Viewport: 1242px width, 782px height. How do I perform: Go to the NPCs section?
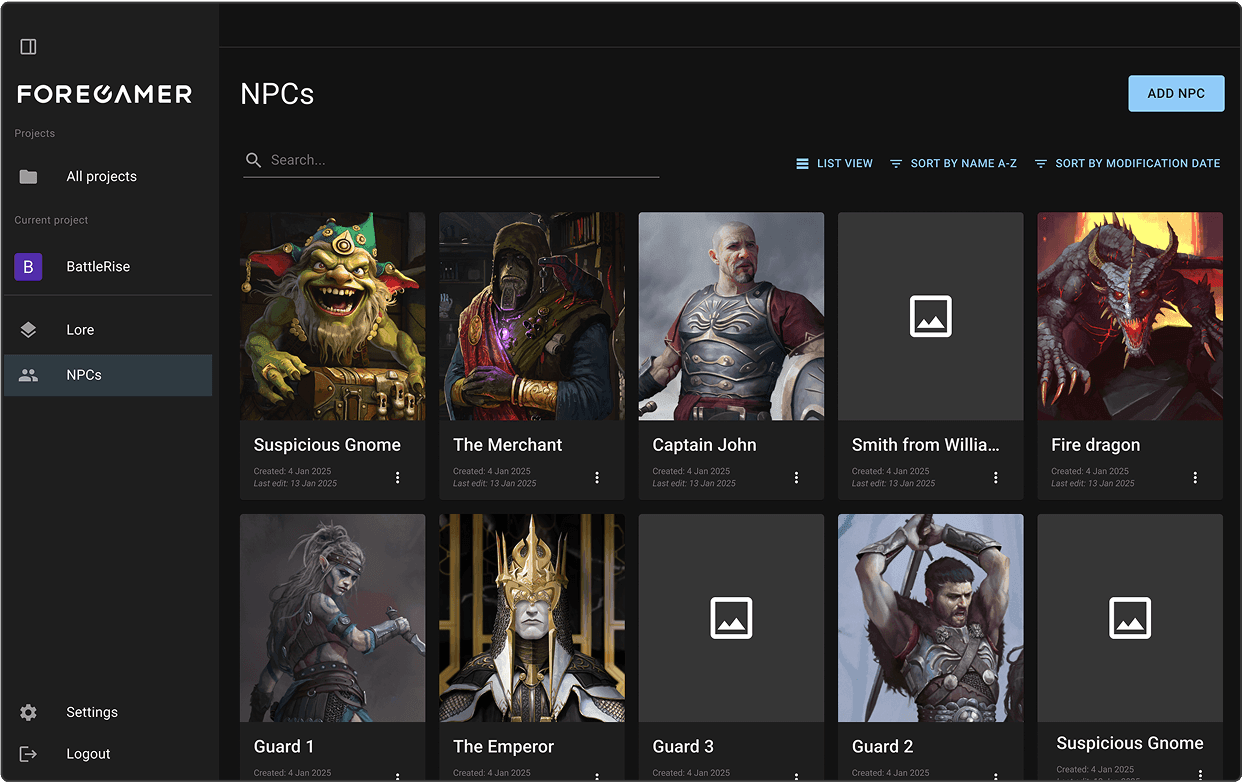(x=84, y=375)
